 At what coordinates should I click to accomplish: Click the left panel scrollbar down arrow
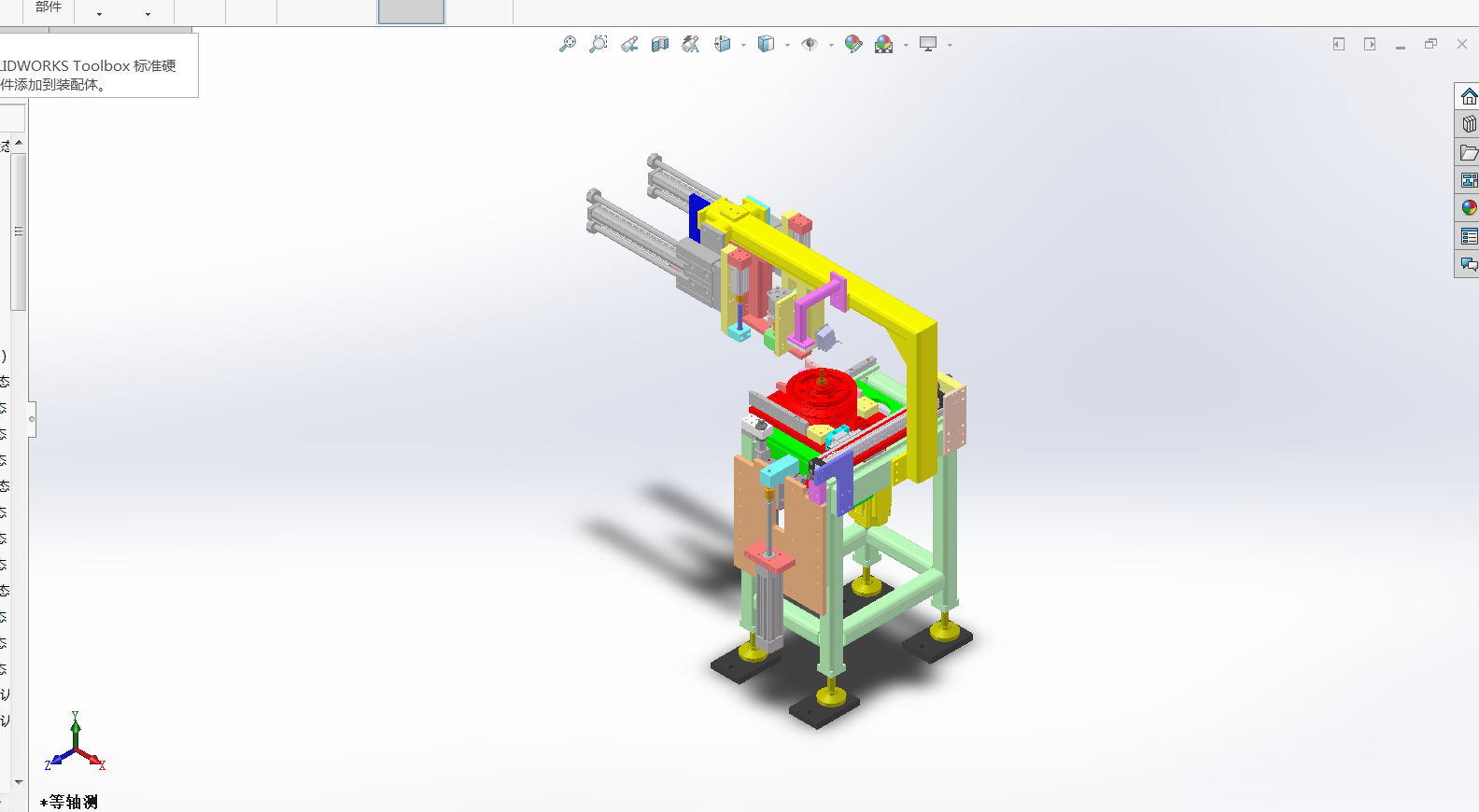18,782
